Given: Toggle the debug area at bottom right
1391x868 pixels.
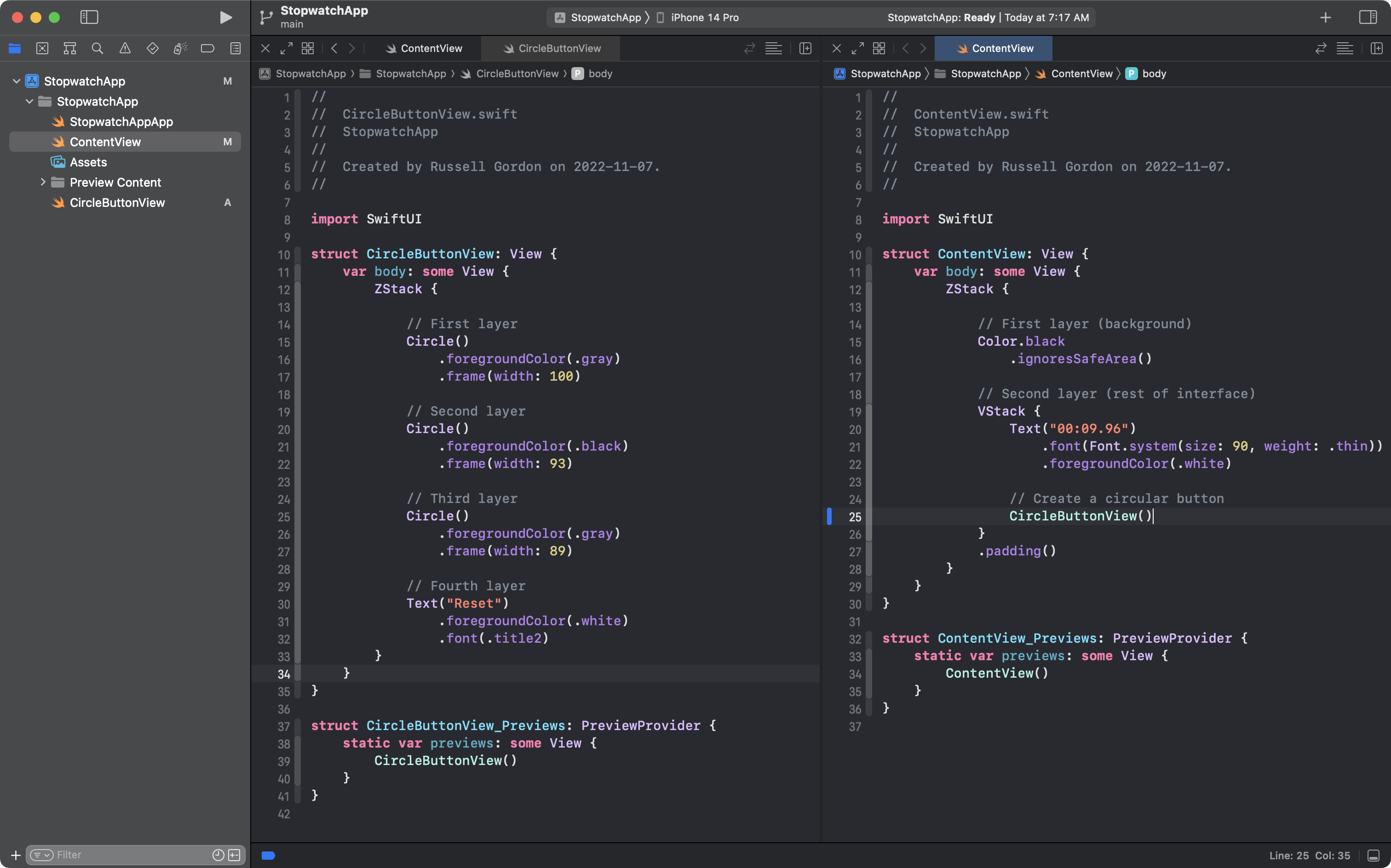Looking at the screenshot, I should coord(1373,856).
